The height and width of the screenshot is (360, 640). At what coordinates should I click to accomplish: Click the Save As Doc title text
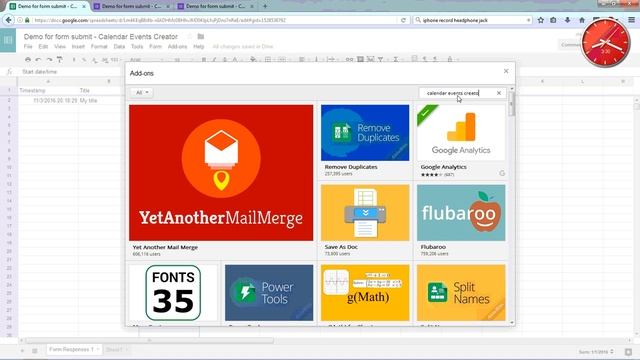341,247
